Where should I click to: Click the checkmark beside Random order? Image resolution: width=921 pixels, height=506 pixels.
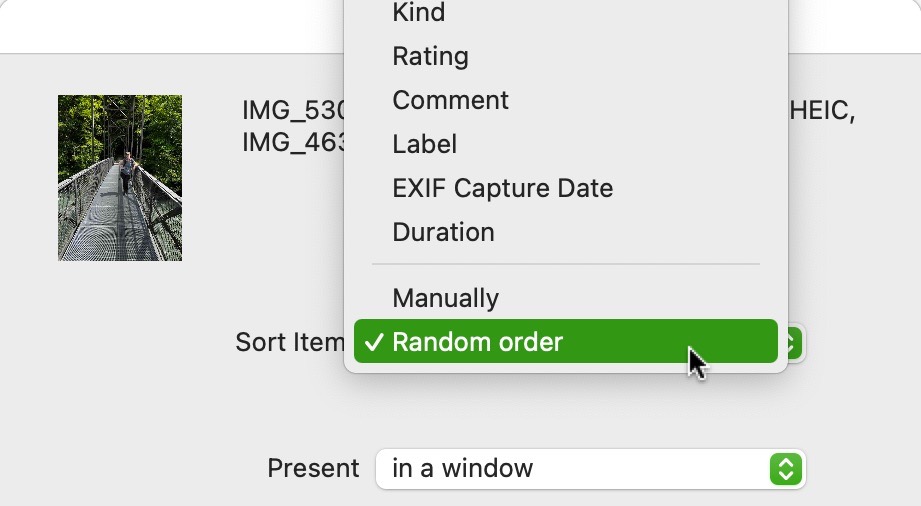pyautogui.click(x=373, y=342)
